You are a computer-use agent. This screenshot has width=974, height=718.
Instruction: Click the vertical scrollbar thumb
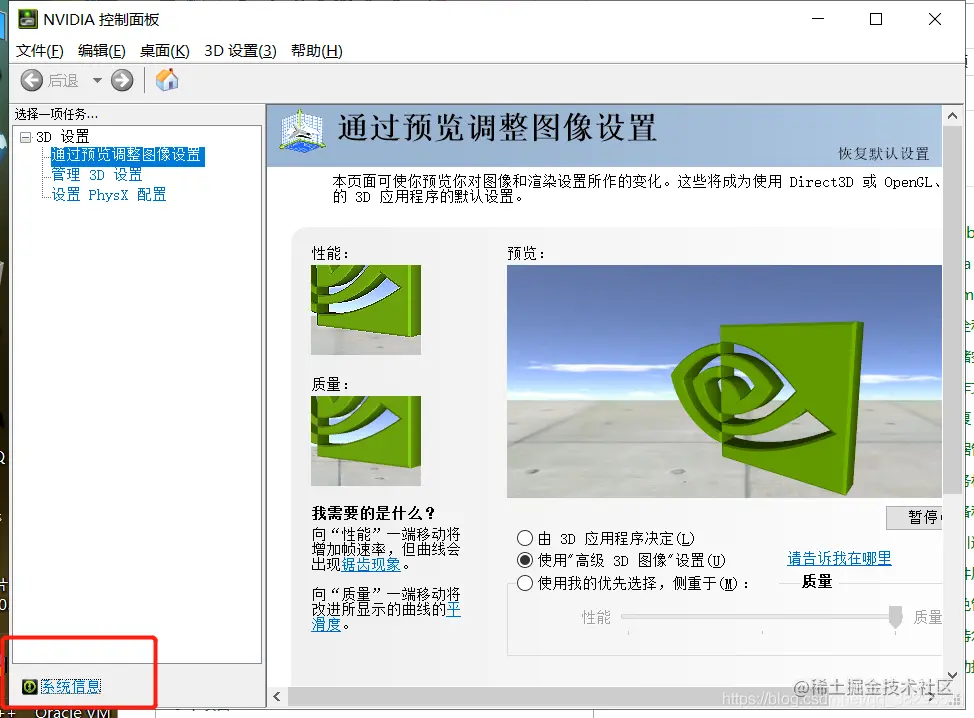coord(952,309)
